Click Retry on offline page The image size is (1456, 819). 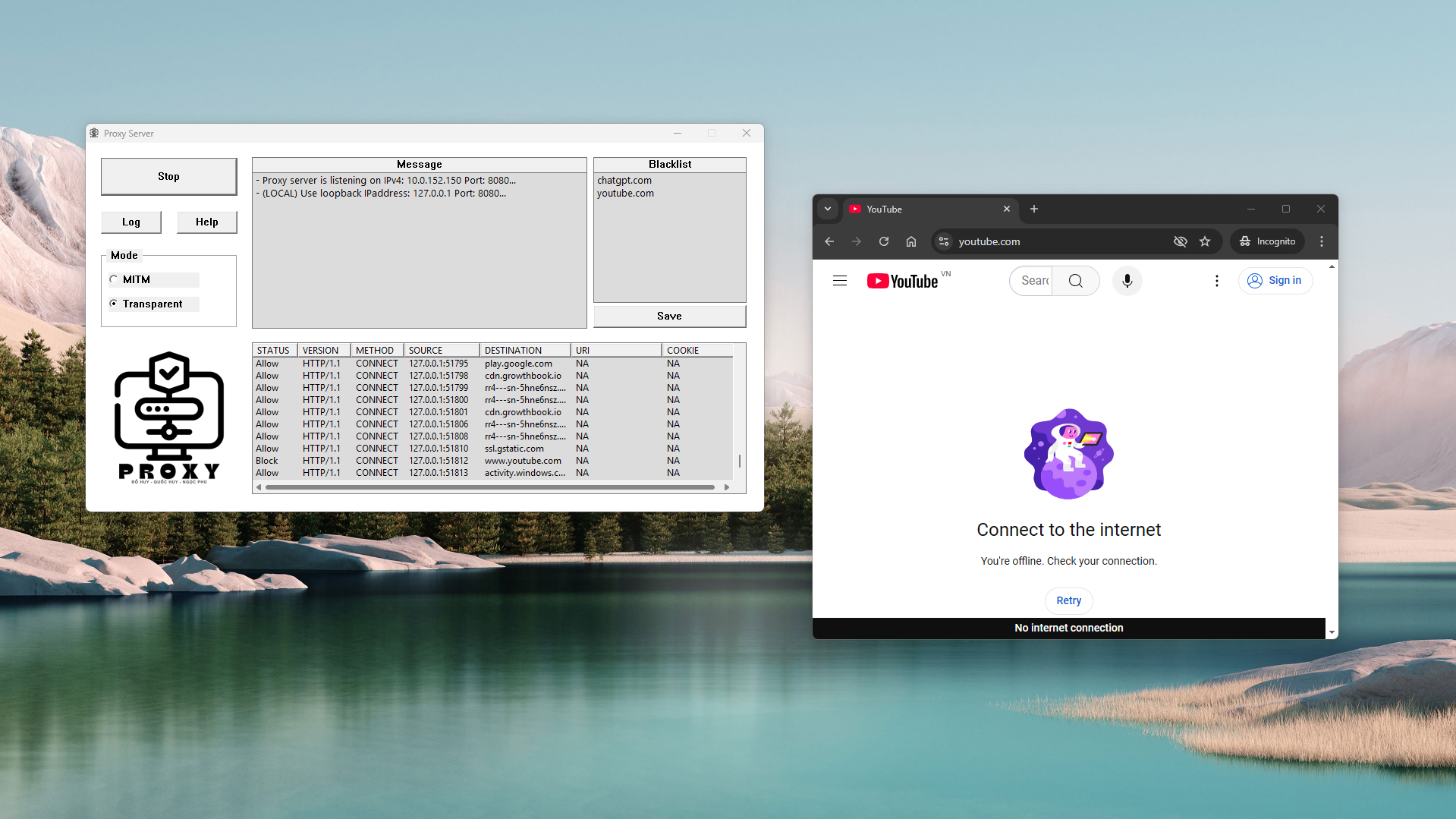(1069, 600)
